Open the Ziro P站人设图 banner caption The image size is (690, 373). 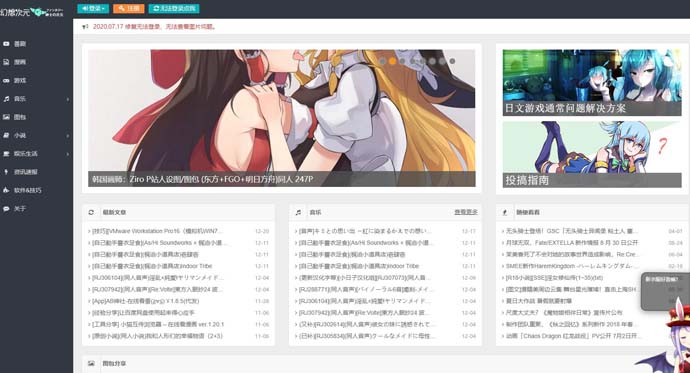[202, 179]
